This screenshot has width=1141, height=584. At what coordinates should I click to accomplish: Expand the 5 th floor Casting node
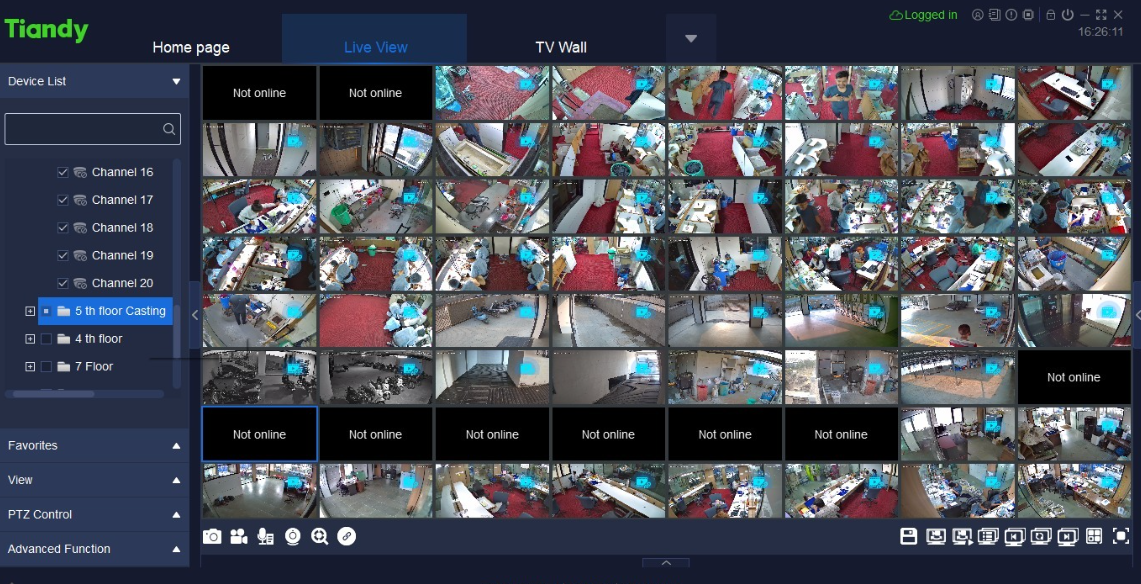[30, 311]
